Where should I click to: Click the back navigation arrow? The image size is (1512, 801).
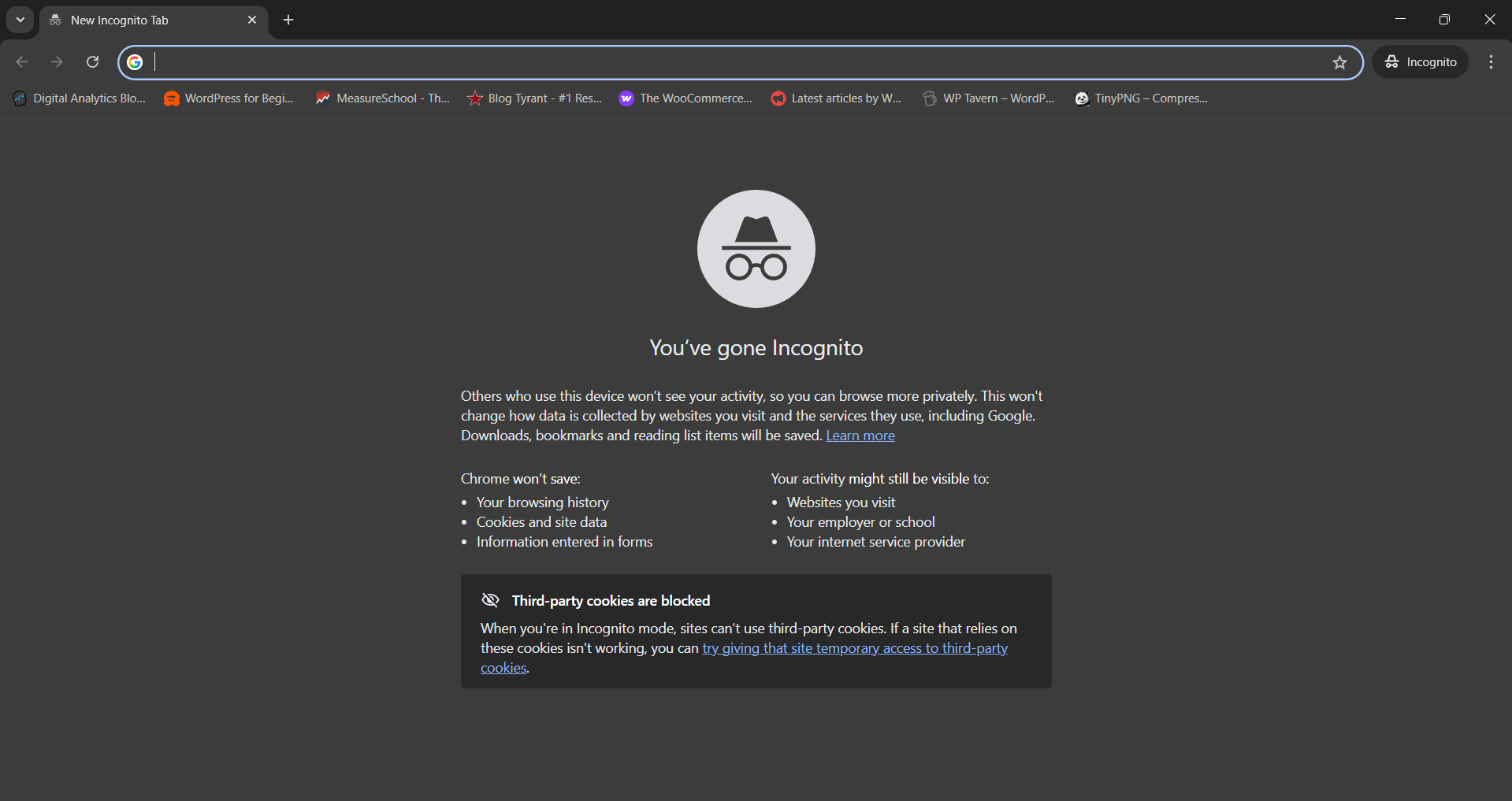click(21, 61)
